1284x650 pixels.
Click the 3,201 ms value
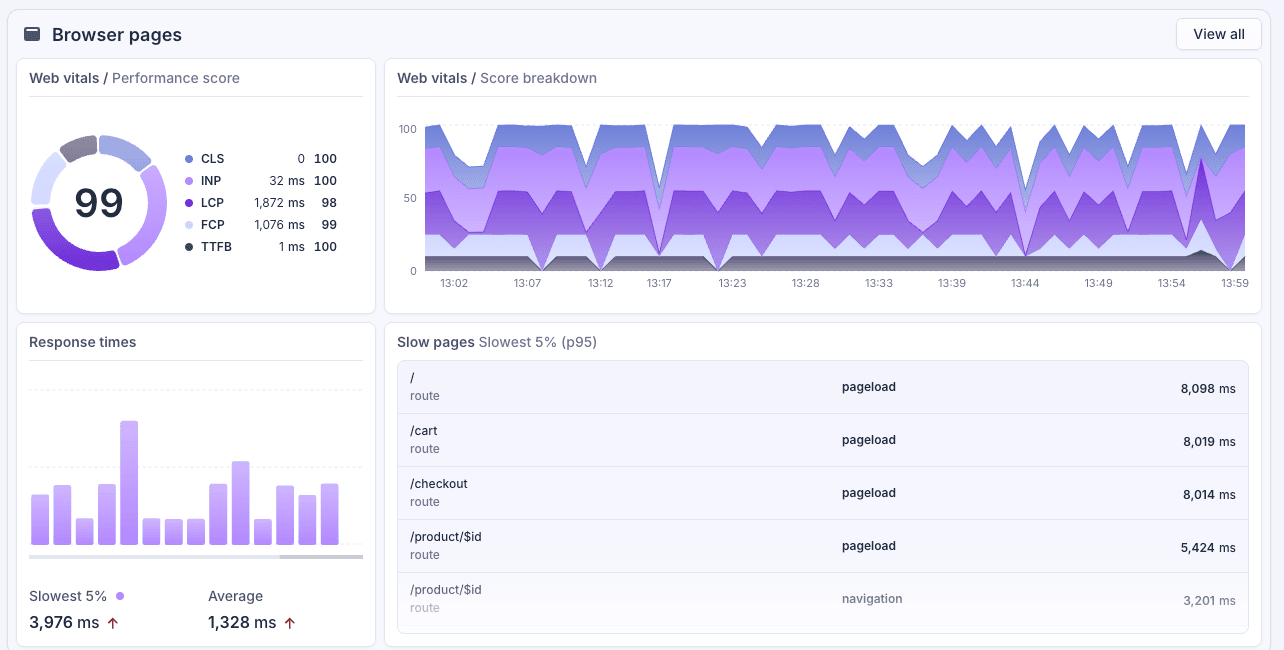tap(1209, 600)
